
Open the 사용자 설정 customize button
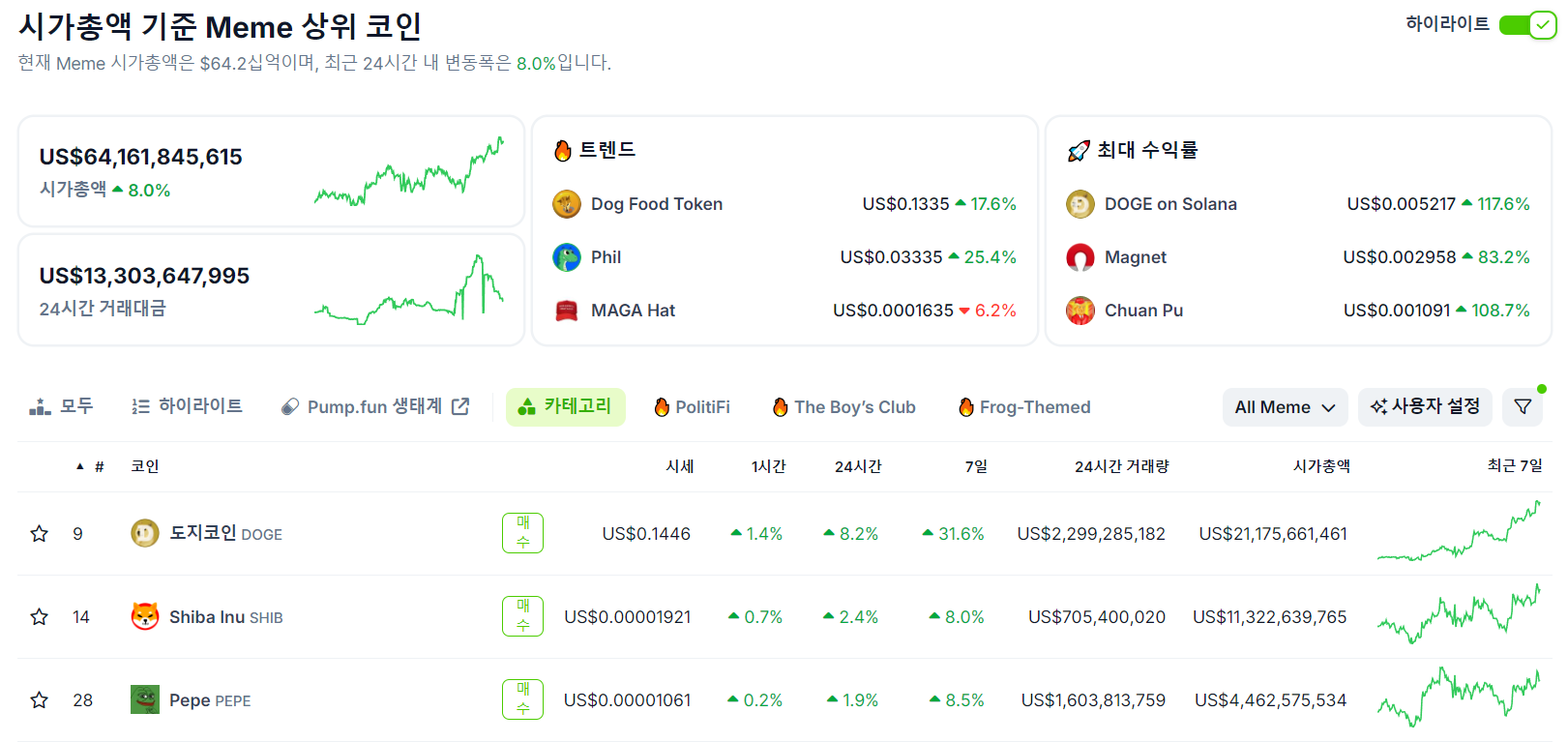coord(1426,407)
